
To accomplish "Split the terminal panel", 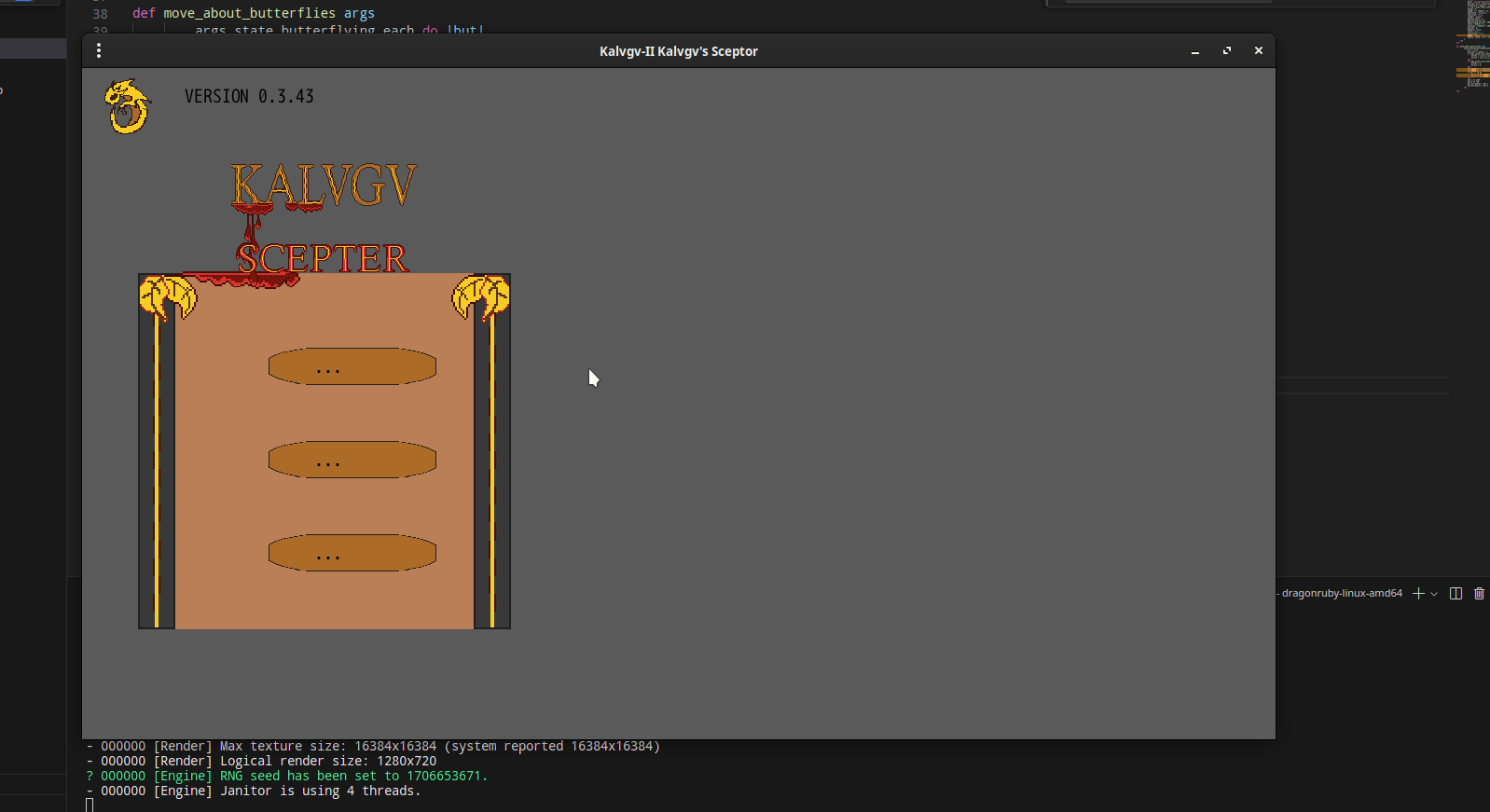I will point(1456,594).
